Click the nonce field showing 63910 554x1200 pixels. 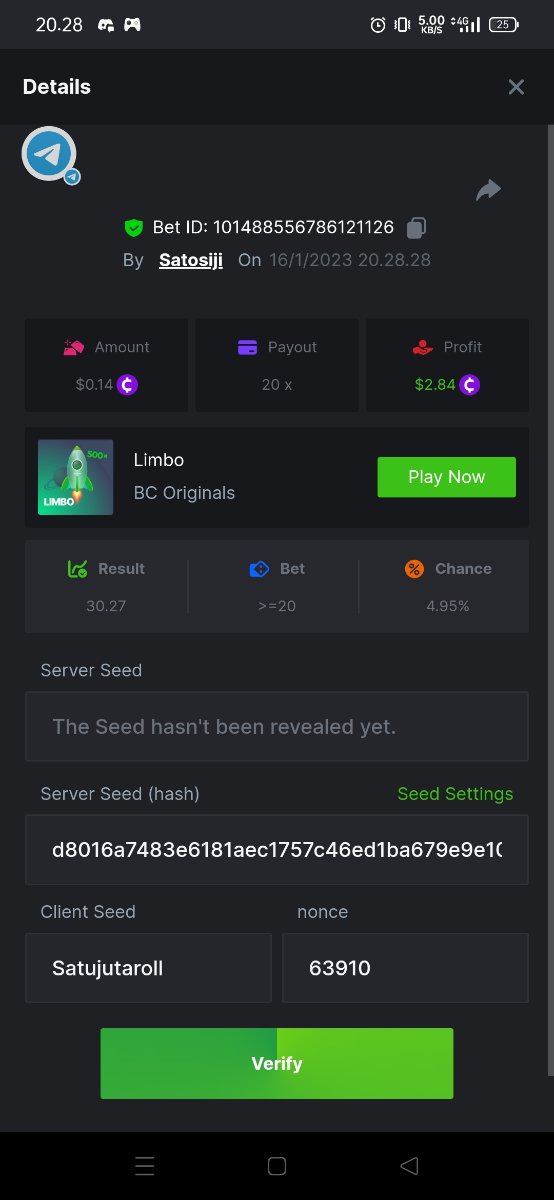coord(405,968)
